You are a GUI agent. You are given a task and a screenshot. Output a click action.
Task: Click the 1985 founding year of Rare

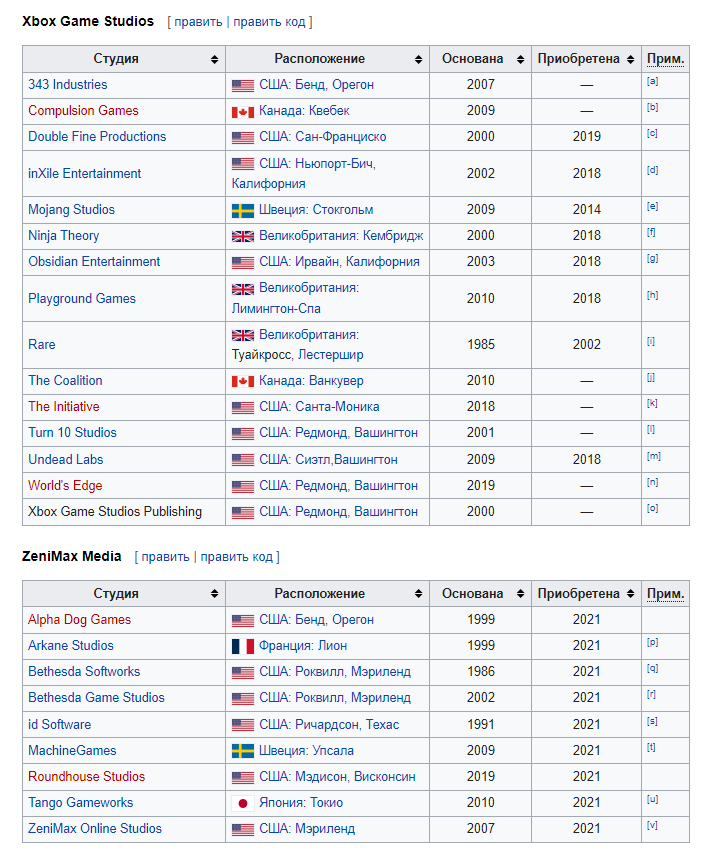click(481, 345)
